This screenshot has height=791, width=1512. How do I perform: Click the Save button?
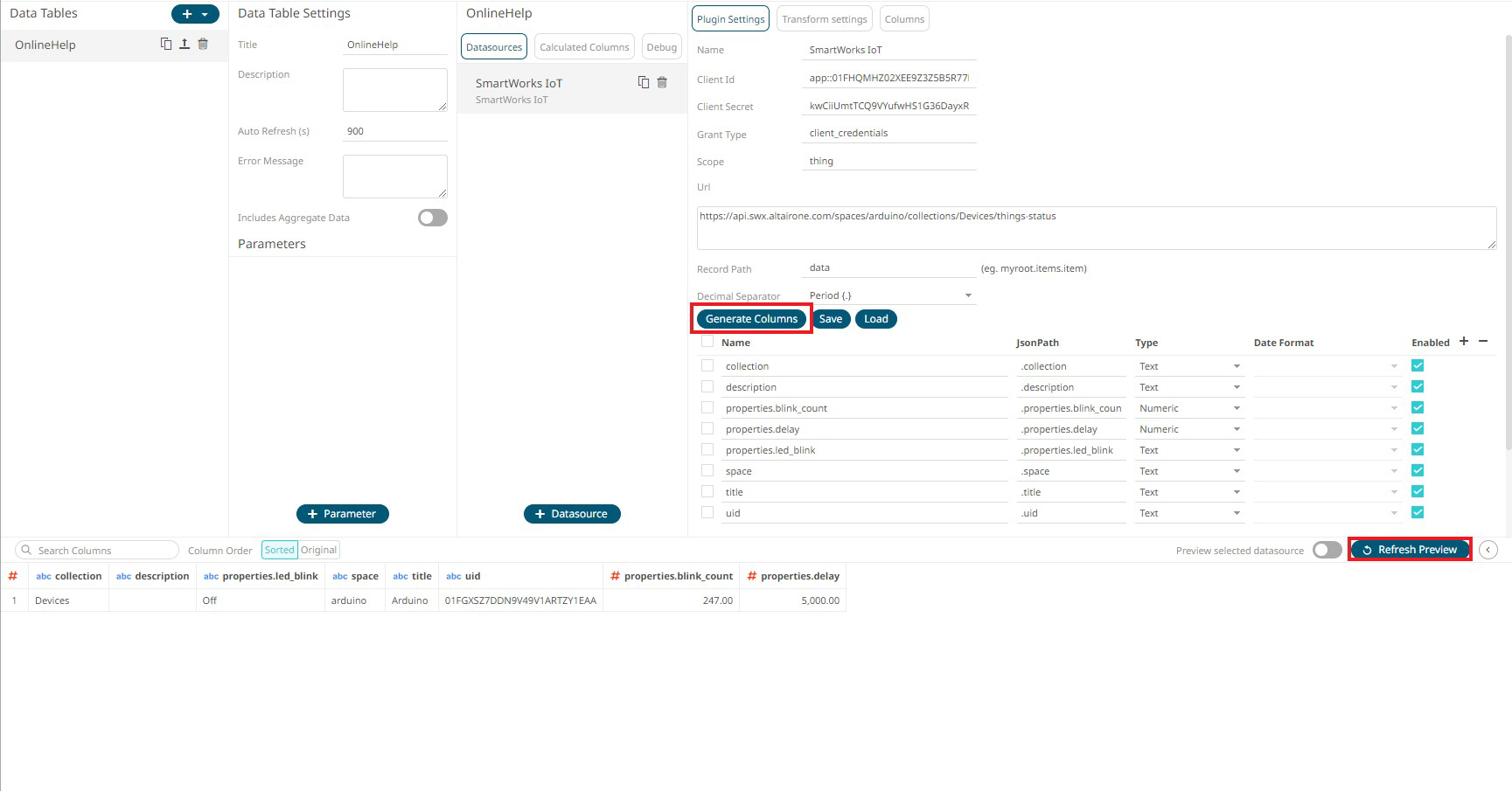831,319
